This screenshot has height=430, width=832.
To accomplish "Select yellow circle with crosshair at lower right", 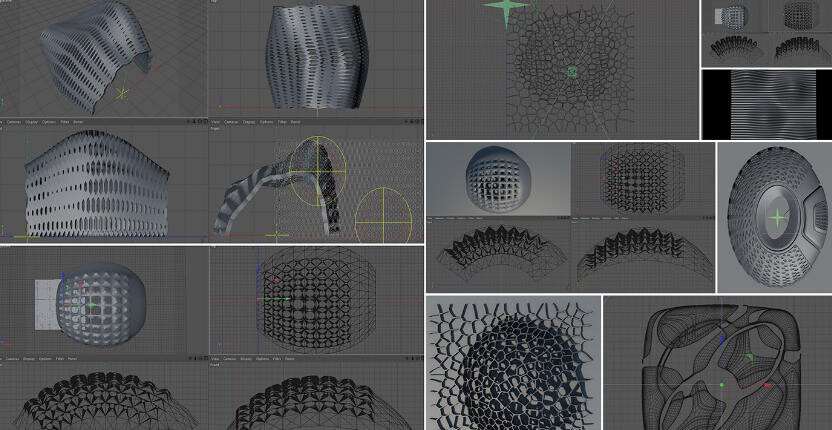I will click(383, 211).
